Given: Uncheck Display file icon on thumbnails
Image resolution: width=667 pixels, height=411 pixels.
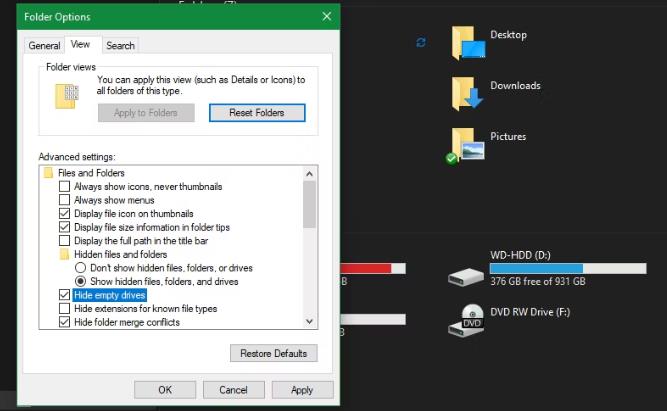Looking at the screenshot, I should pos(64,214).
